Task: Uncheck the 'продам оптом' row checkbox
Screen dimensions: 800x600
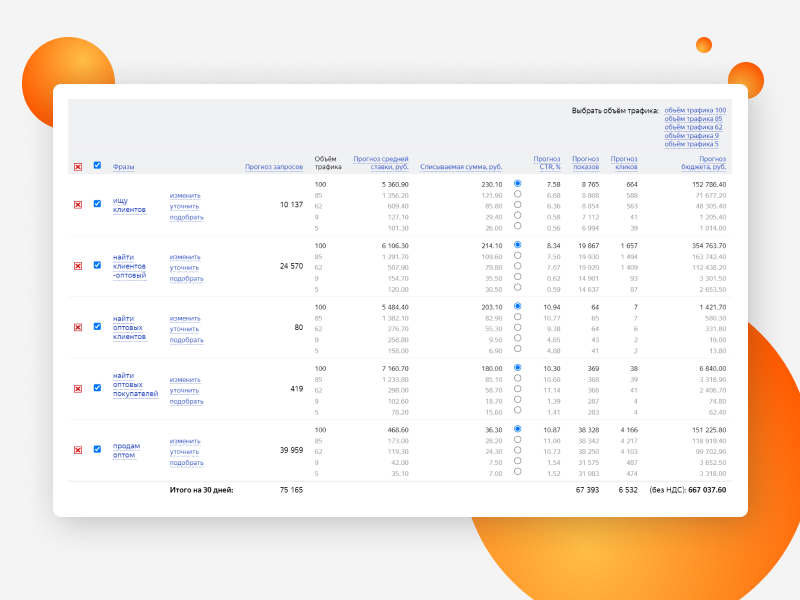Action: pos(97,449)
